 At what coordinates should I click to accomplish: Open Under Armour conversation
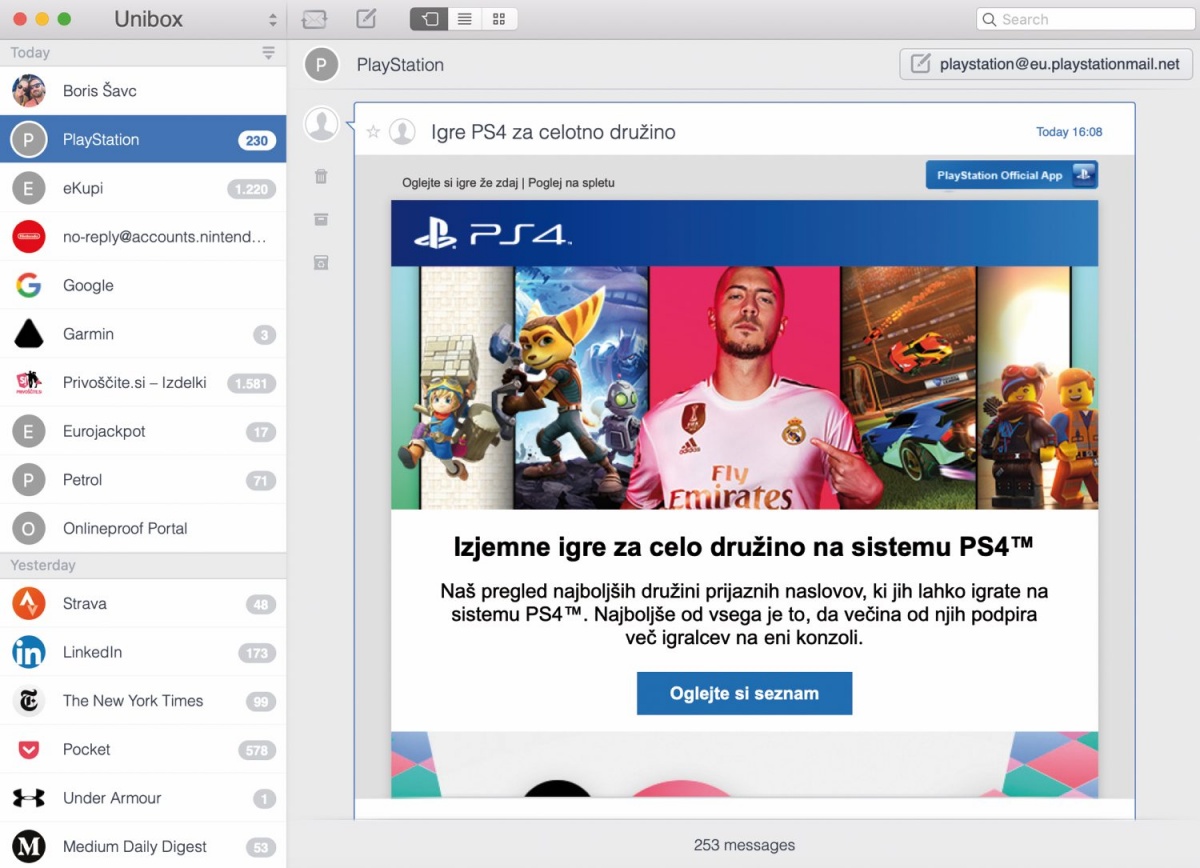point(143,798)
